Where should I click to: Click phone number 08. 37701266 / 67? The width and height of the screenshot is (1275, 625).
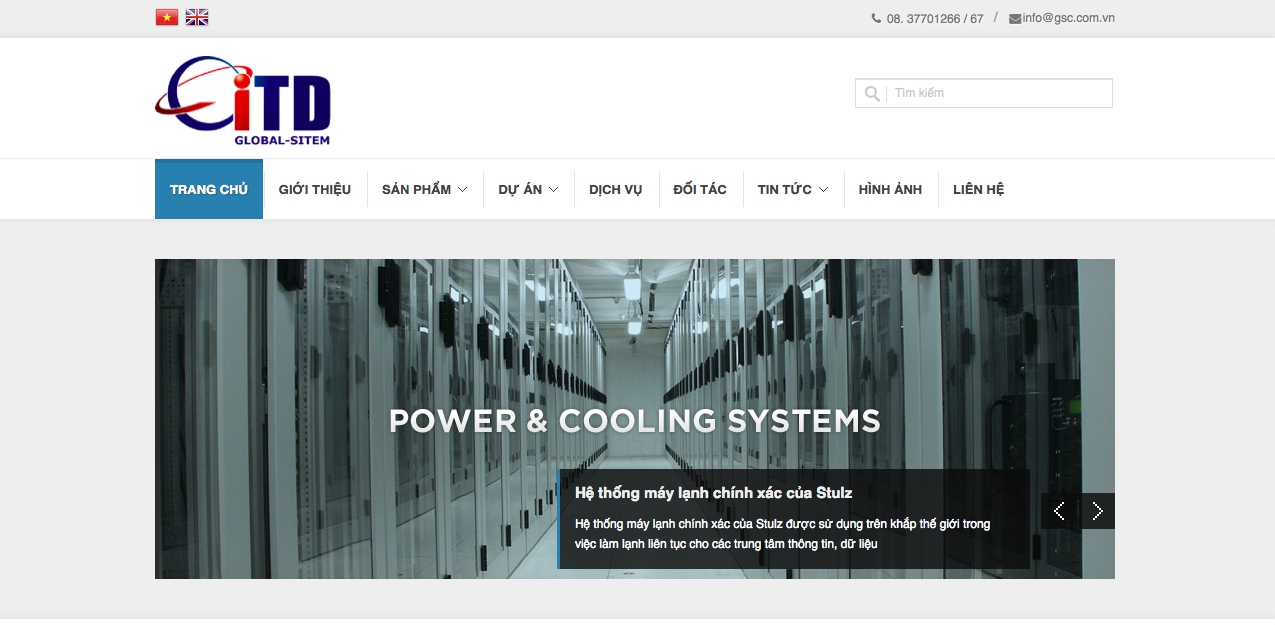click(x=935, y=18)
